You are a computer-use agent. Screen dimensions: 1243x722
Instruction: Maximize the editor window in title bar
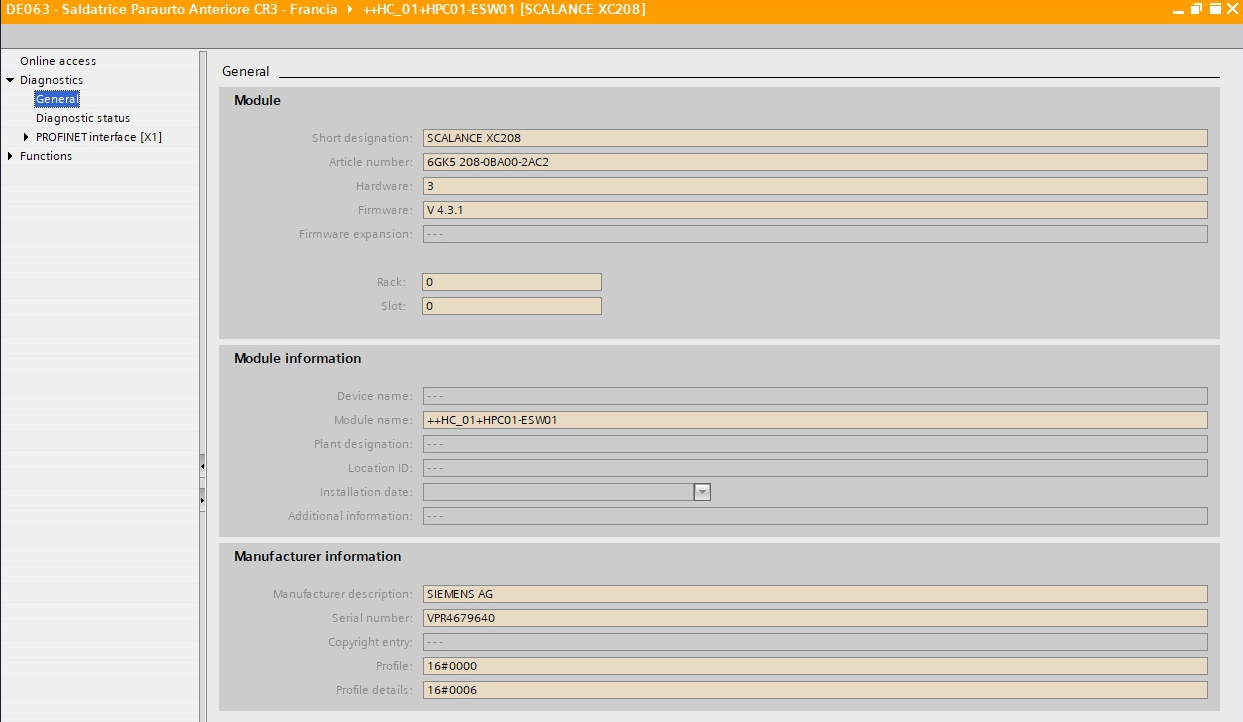(x=1215, y=9)
